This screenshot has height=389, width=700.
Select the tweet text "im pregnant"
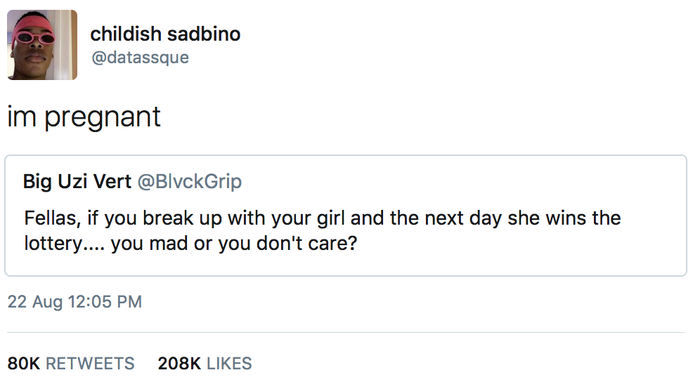[83, 117]
